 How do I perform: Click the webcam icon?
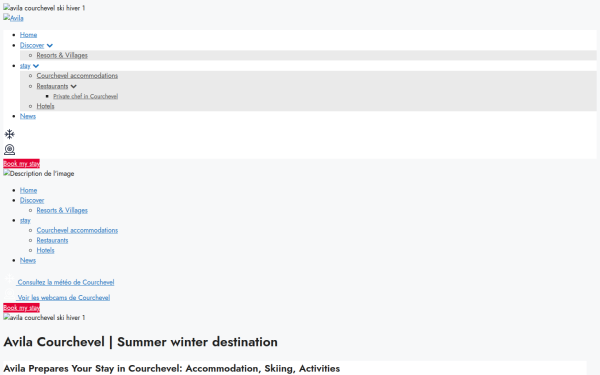(x=10, y=149)
